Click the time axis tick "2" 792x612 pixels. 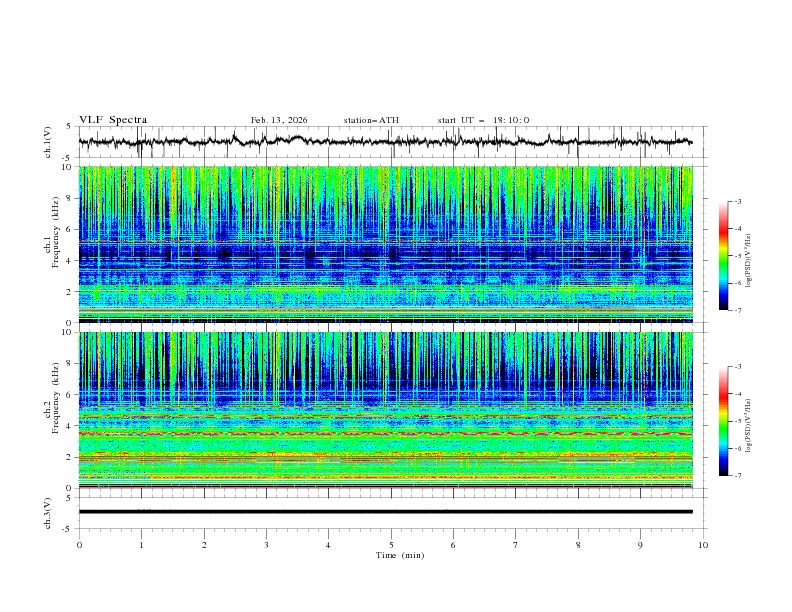(204, 545)
